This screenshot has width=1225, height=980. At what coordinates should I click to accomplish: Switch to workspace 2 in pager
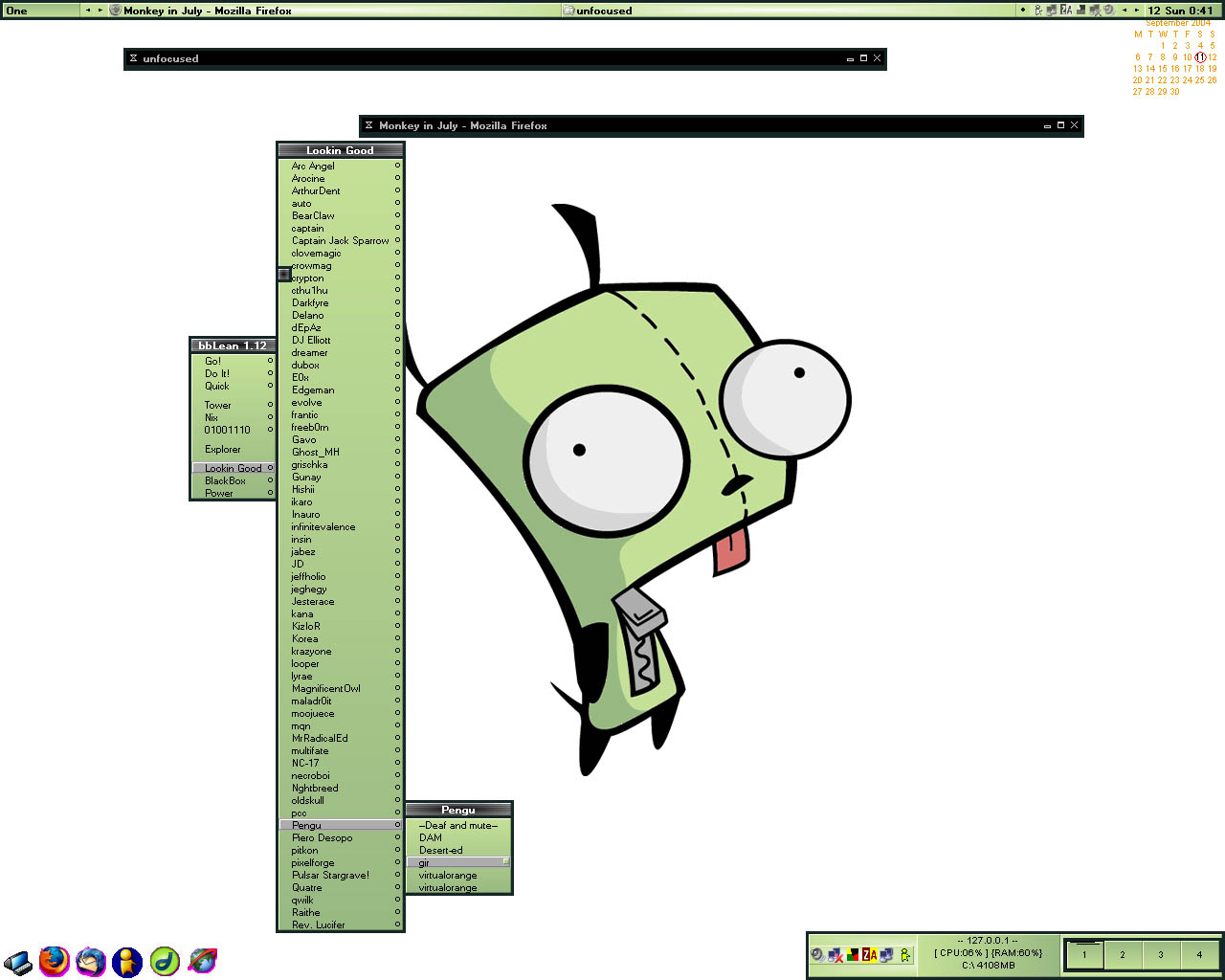tap(1123, 954)
